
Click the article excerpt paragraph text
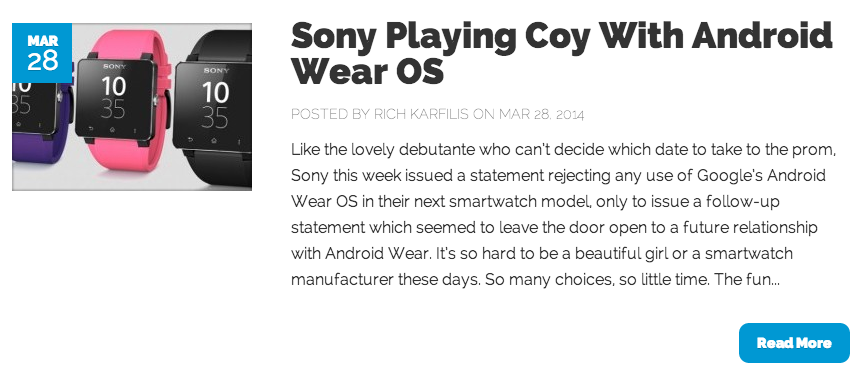pos(563,215)
